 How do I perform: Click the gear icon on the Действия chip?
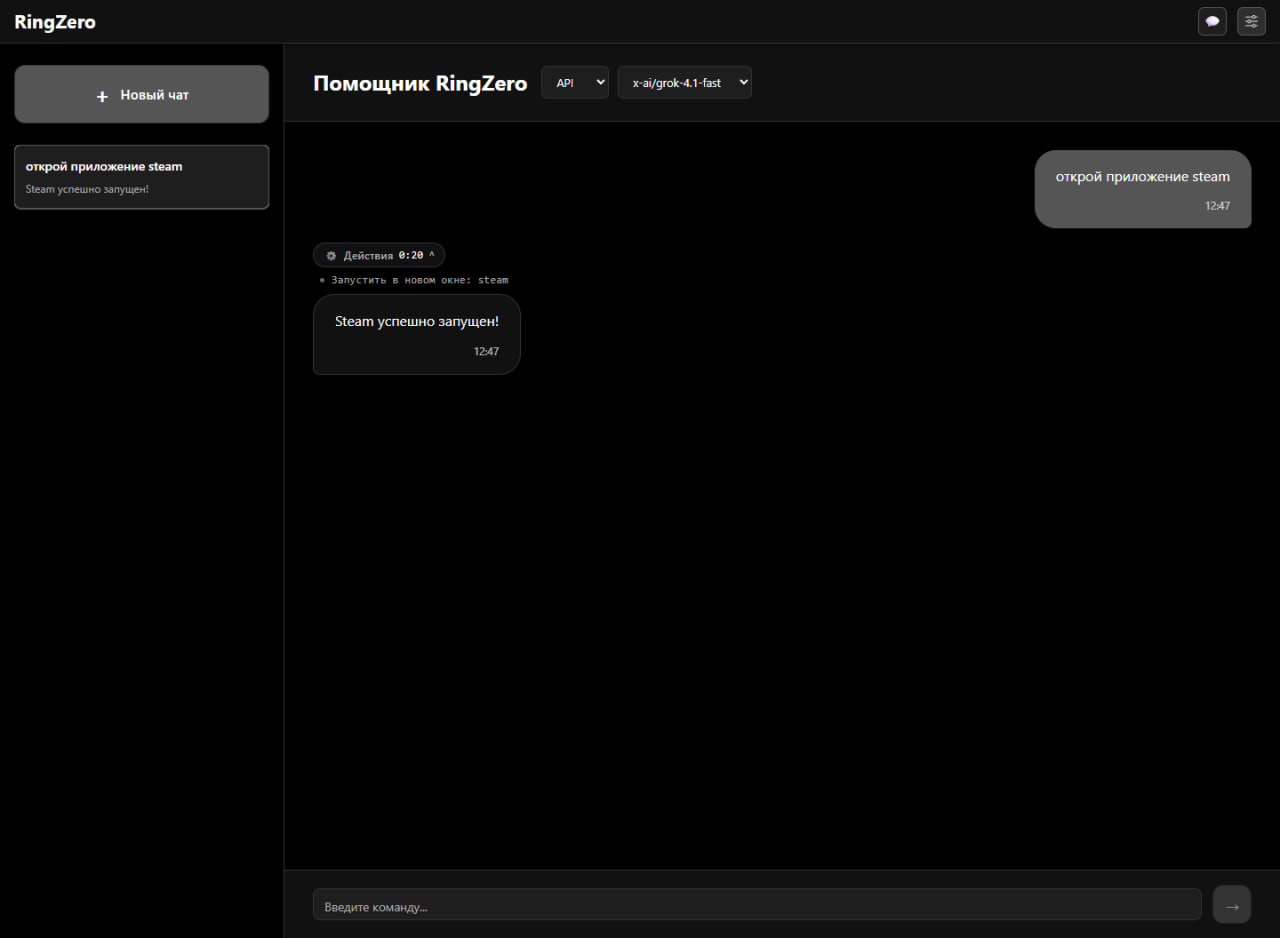pos(330,255)
